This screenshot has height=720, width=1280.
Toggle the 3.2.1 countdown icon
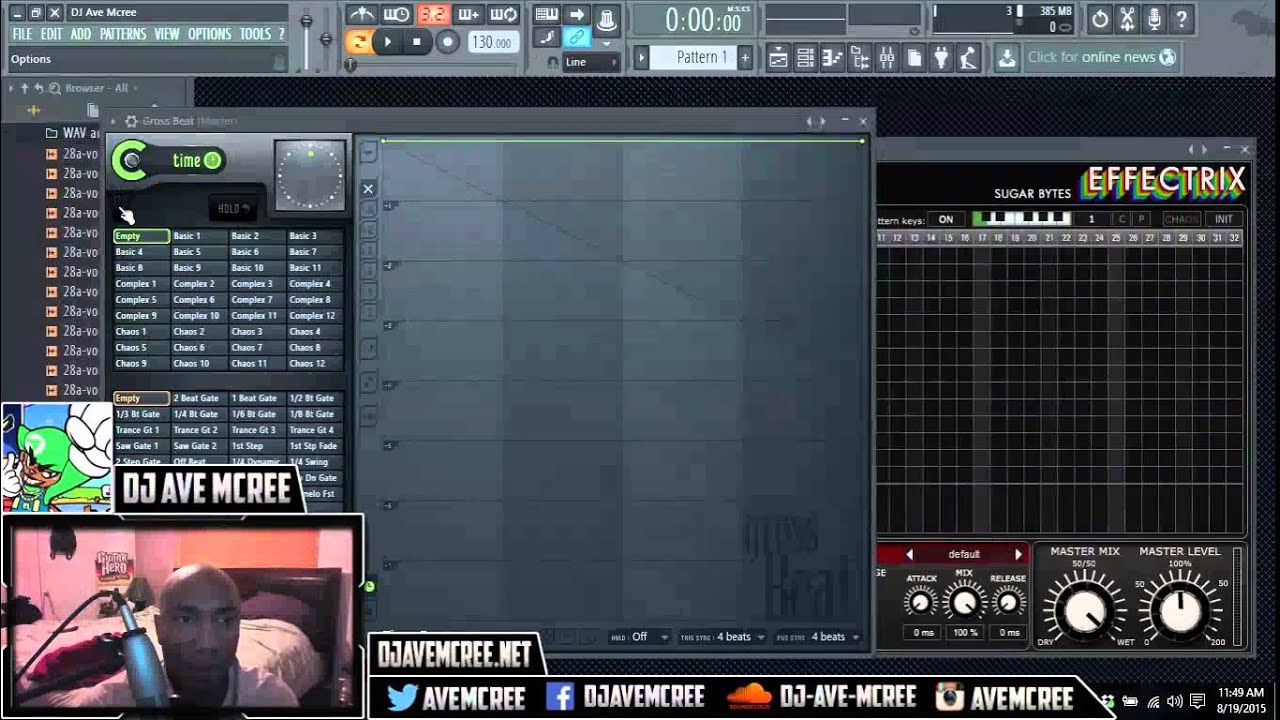click(433, 14)
